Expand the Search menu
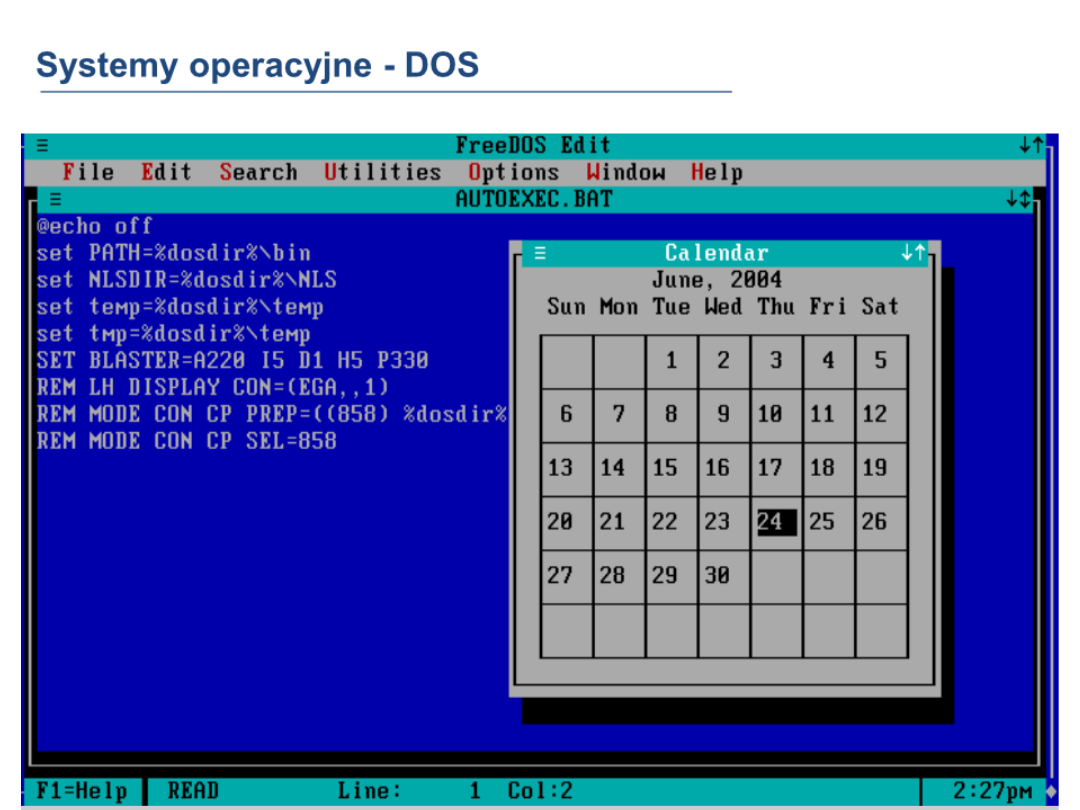Viewport: 1080px width, 810px height. tap(258, 173)
